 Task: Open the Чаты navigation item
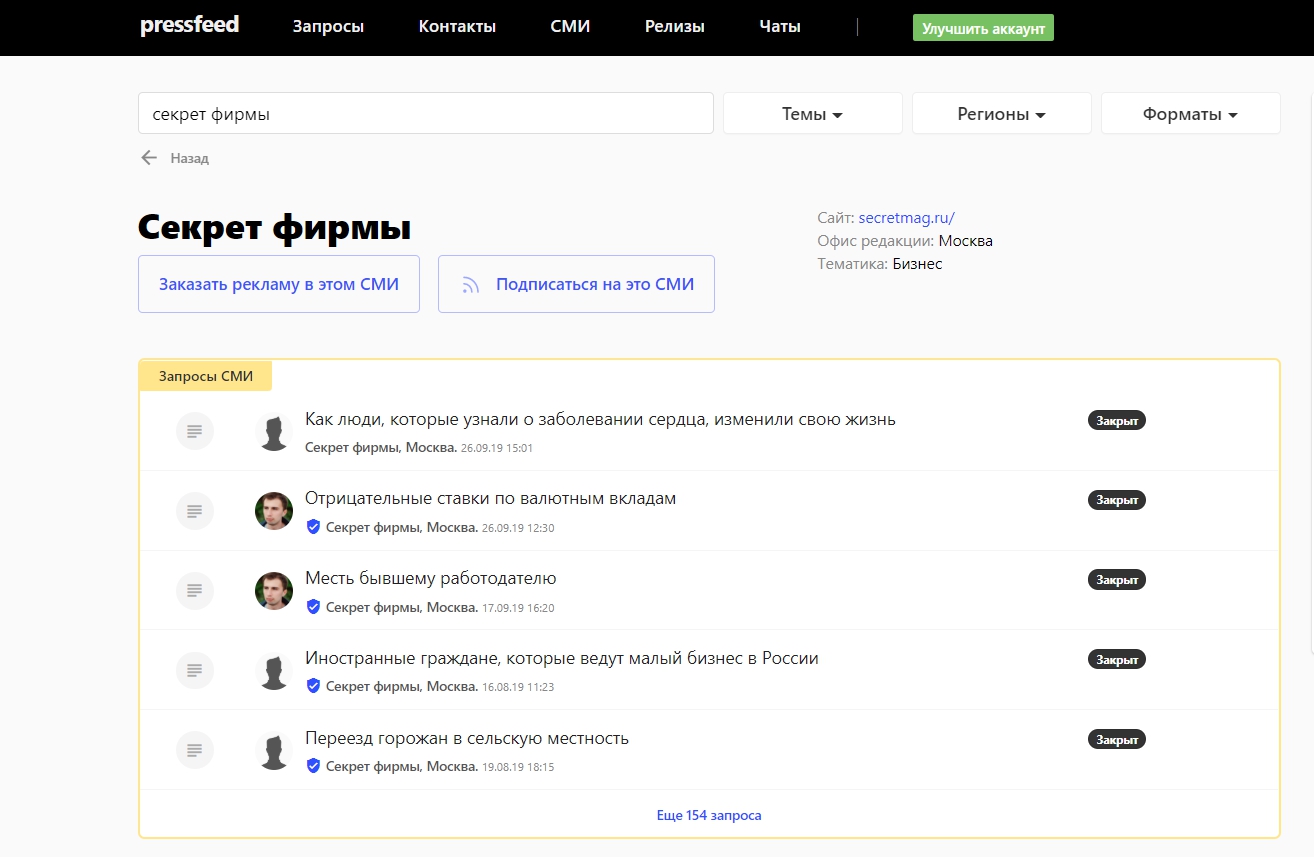click(x=779, y=27)
